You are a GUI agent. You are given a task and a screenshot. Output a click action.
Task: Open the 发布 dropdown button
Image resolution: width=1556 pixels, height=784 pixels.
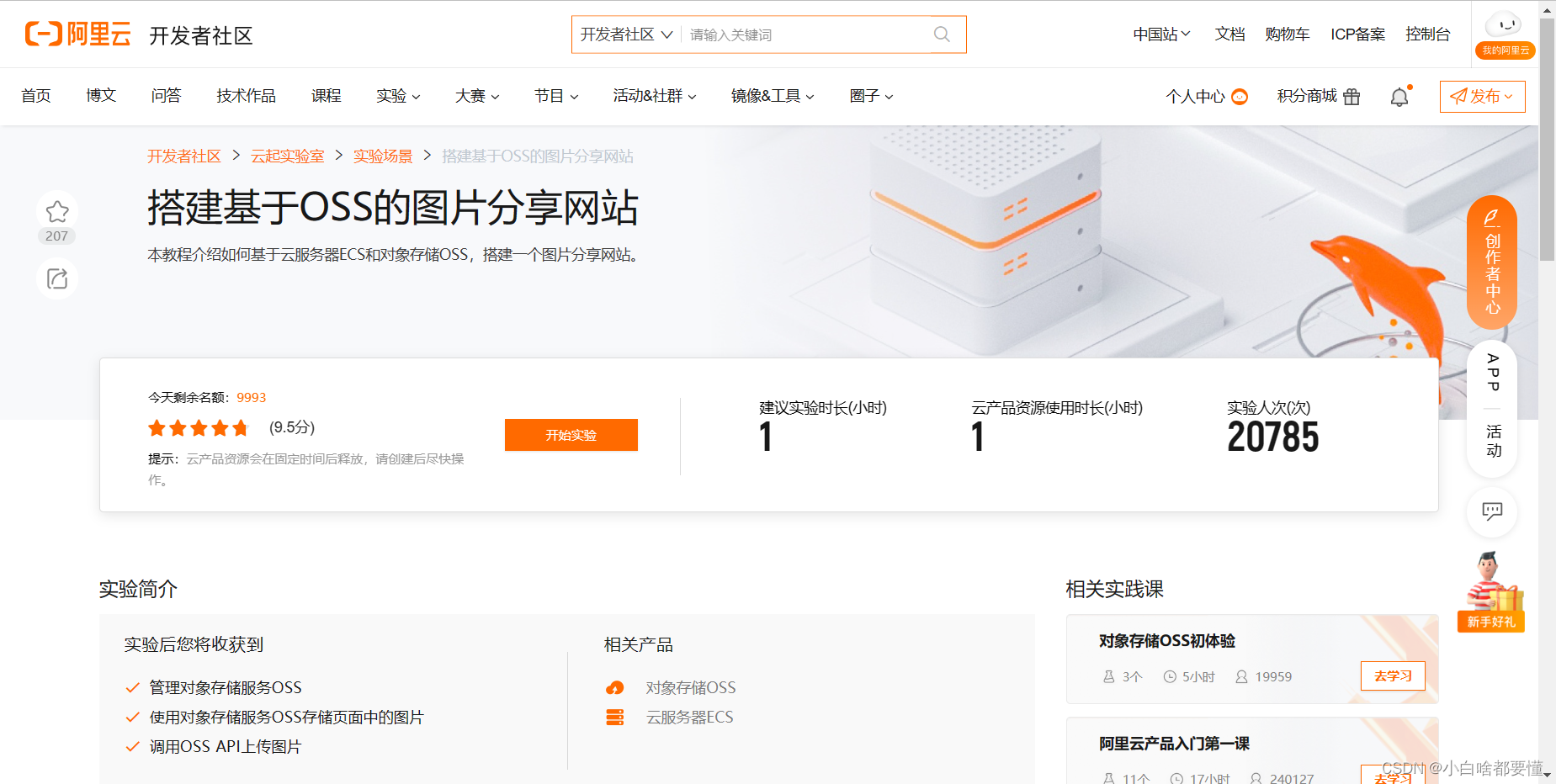[1482, 97]
